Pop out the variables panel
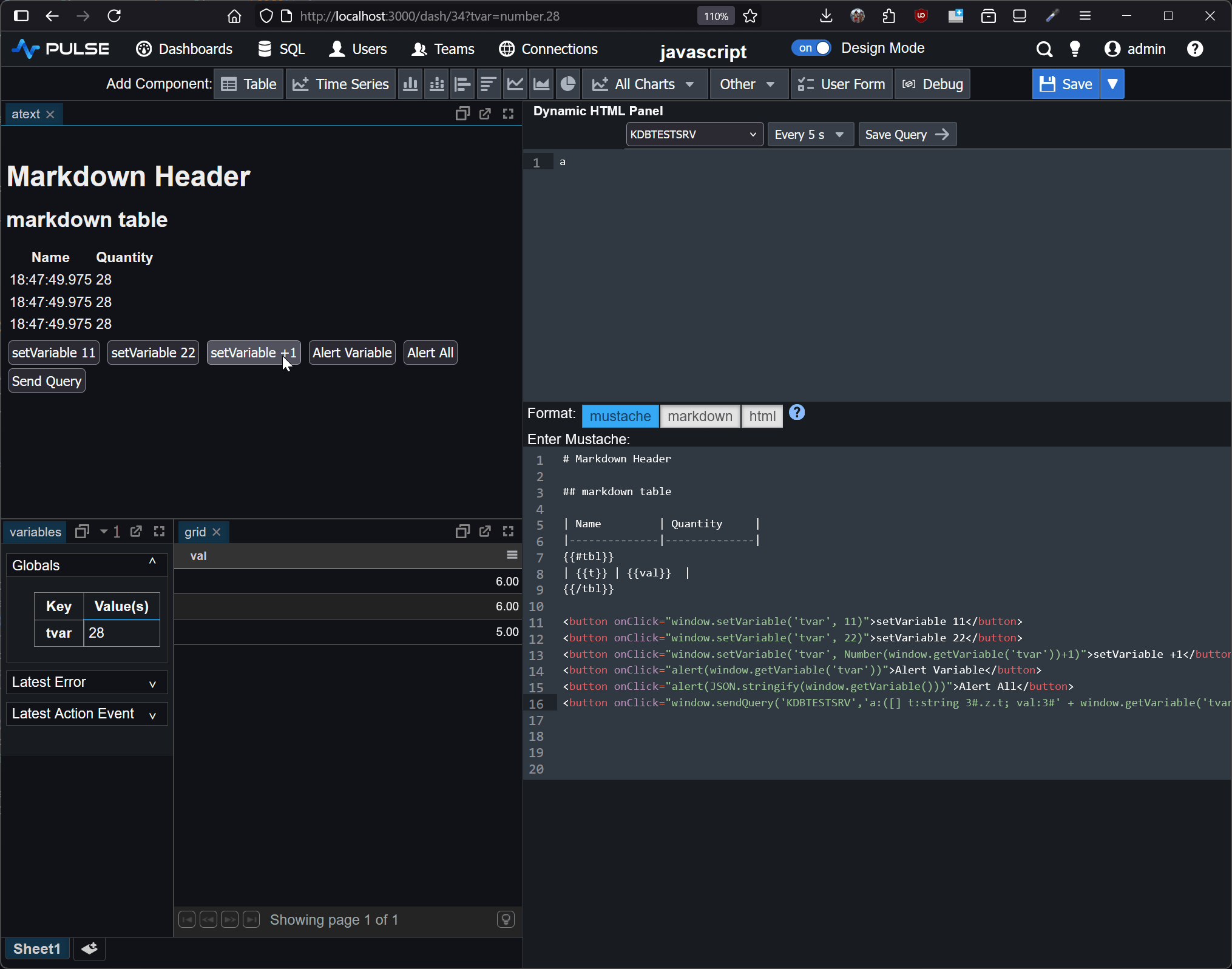This screenshot has height=969, width=1232. pyautogui.click(x=136, y=532)
